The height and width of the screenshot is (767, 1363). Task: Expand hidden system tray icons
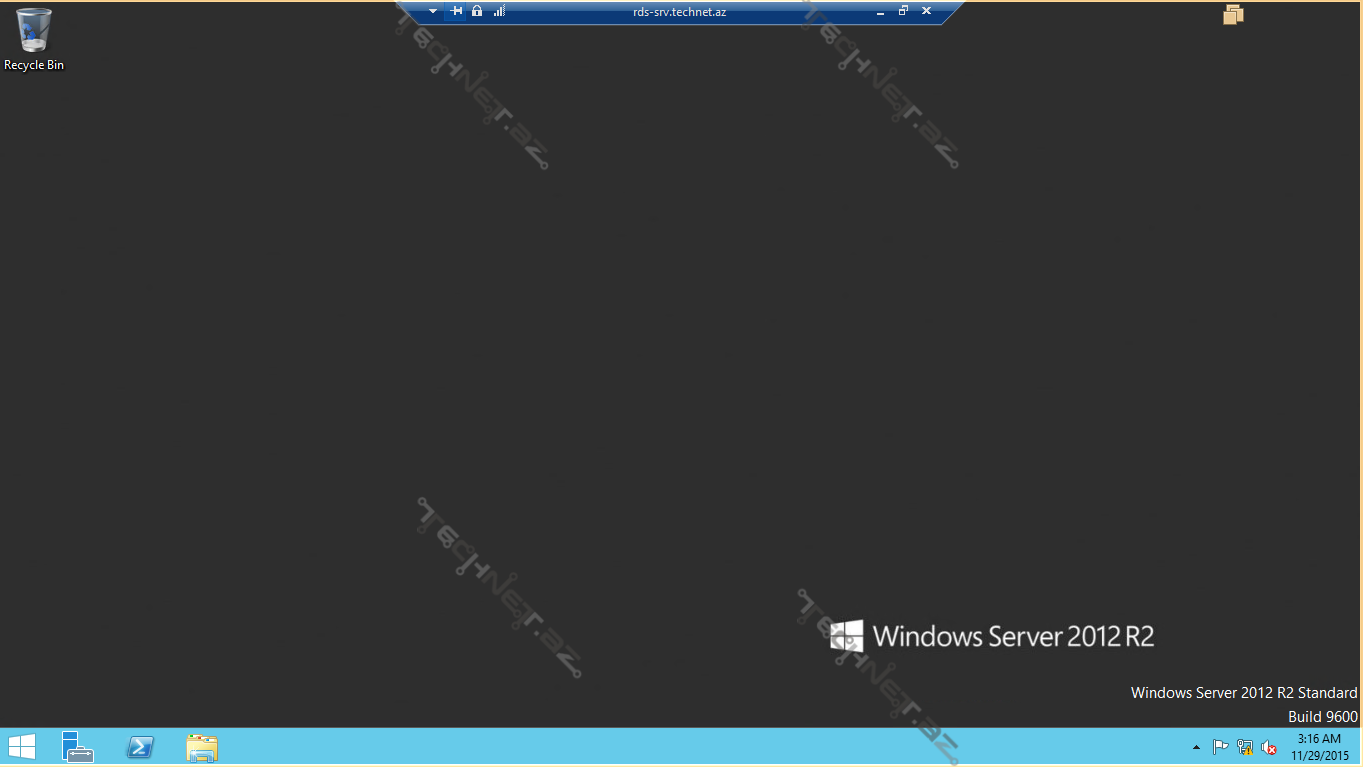pyautogui.click(x=1196, y=747)
